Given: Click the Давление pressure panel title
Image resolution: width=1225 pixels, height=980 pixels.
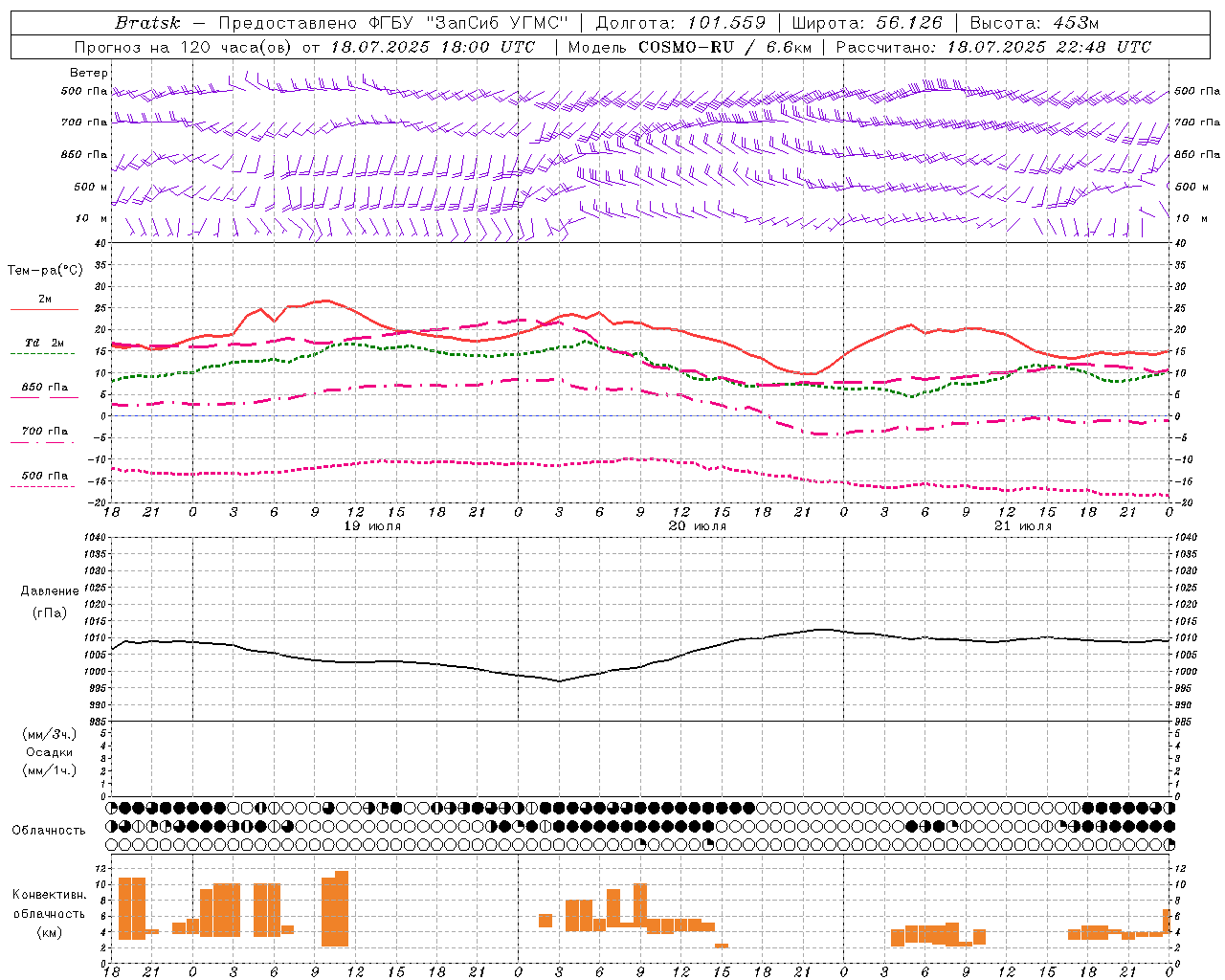Looking at the screenshot, I should coord(50,591).
